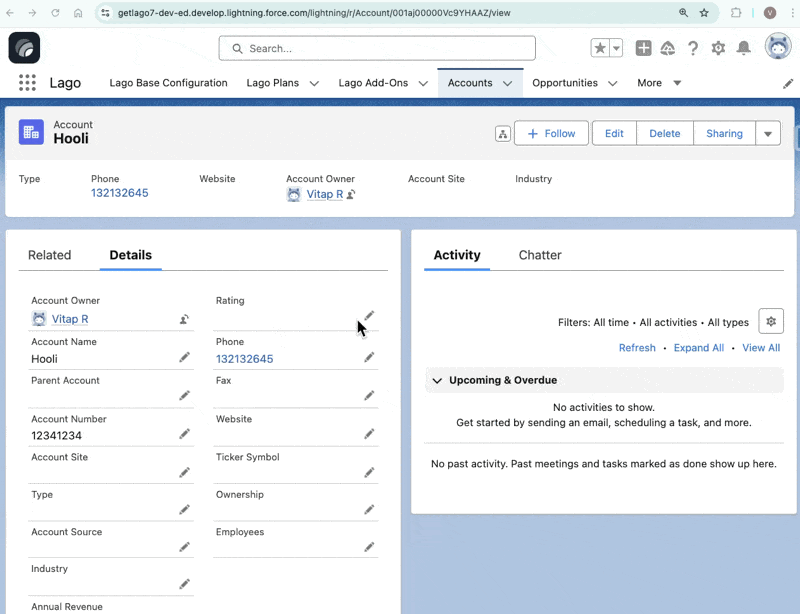Edit the Industry field pencil icon
Image resolution: width=800 pixels, height=614 pixels.
point(184,584)
